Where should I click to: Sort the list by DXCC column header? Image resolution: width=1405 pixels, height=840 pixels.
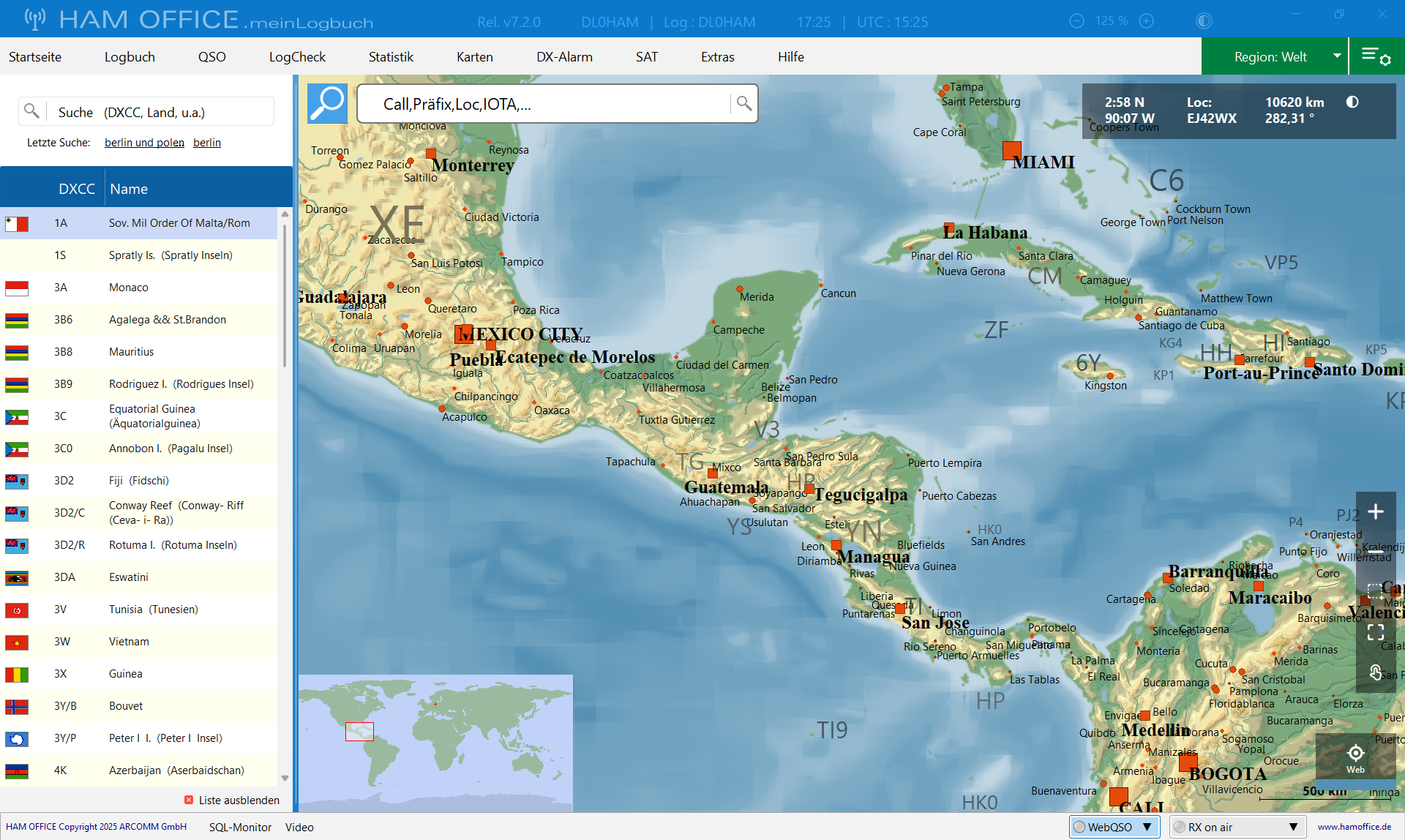pos(76,189)
